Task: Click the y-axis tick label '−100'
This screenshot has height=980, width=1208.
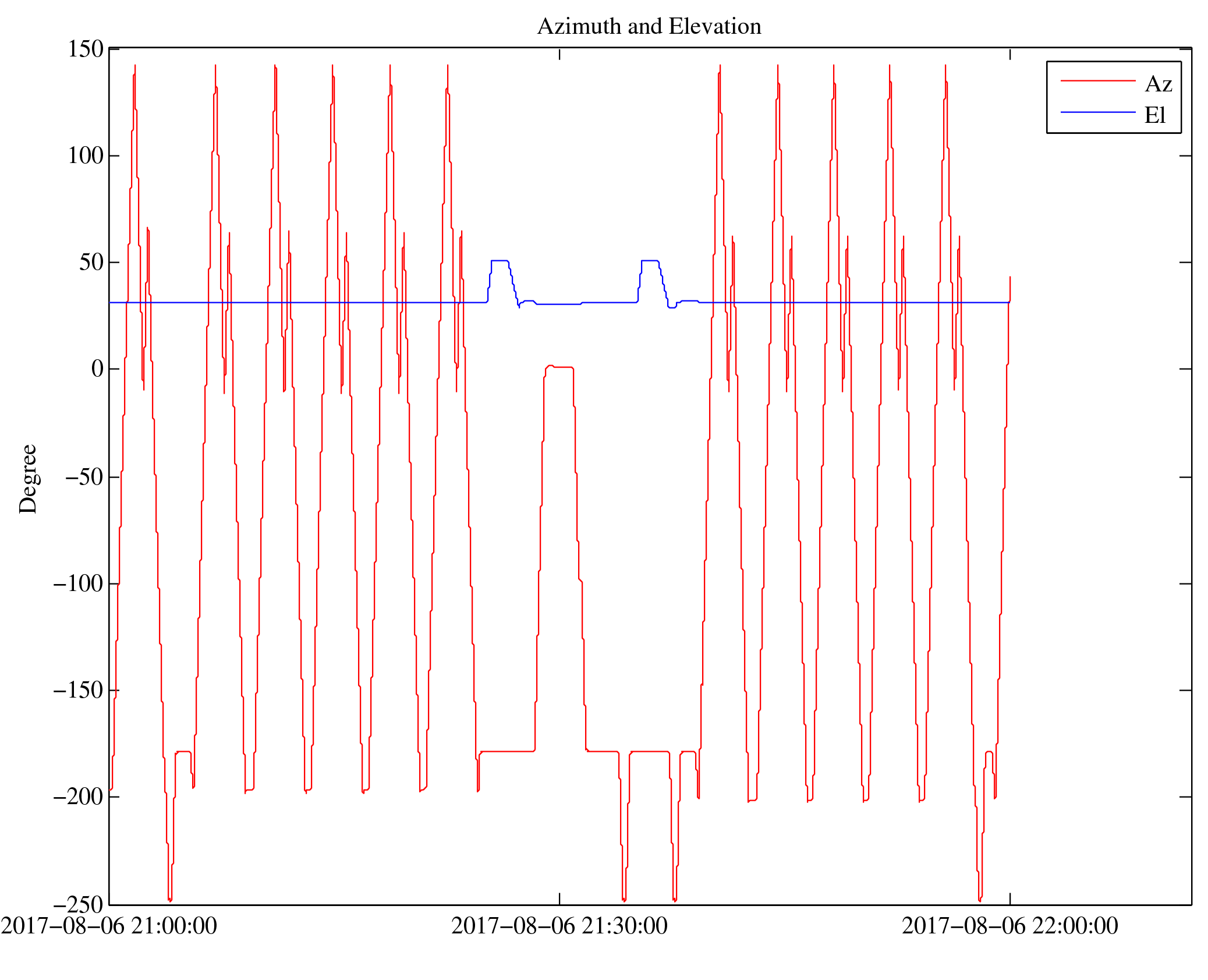Action: (78, 583)
